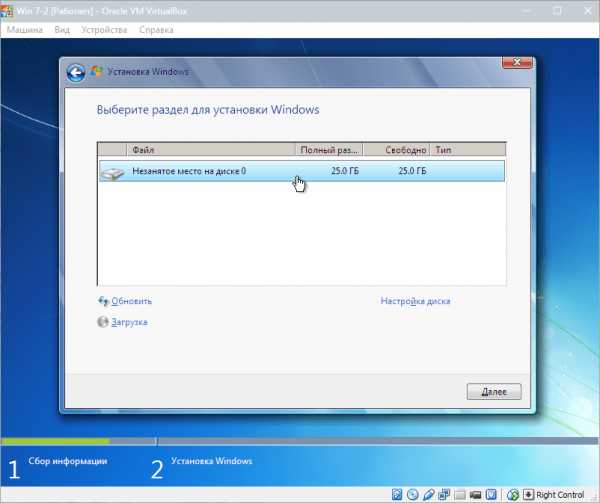
Task: Click the display icon in VirtualBox status bar
Action: pos(477,494)
